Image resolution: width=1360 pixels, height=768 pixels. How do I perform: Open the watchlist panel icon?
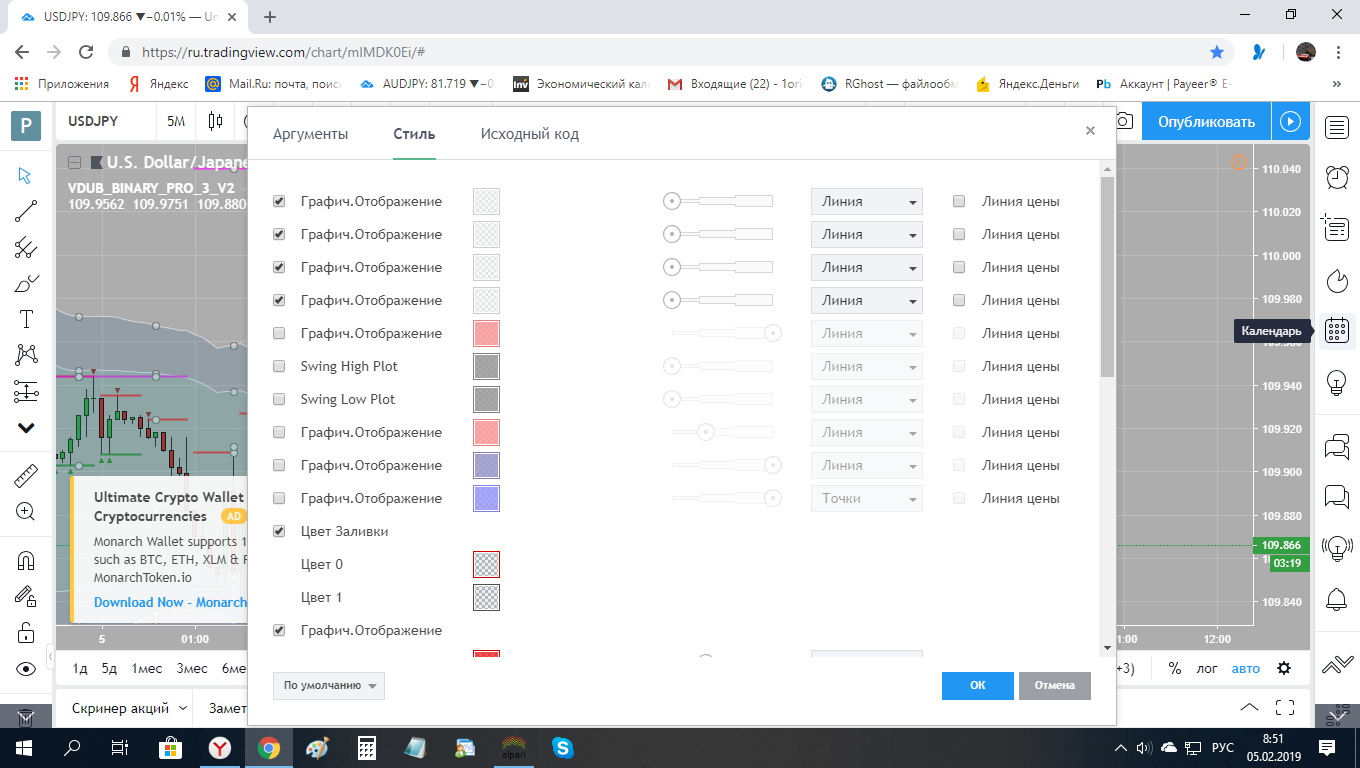point(1337,127)
